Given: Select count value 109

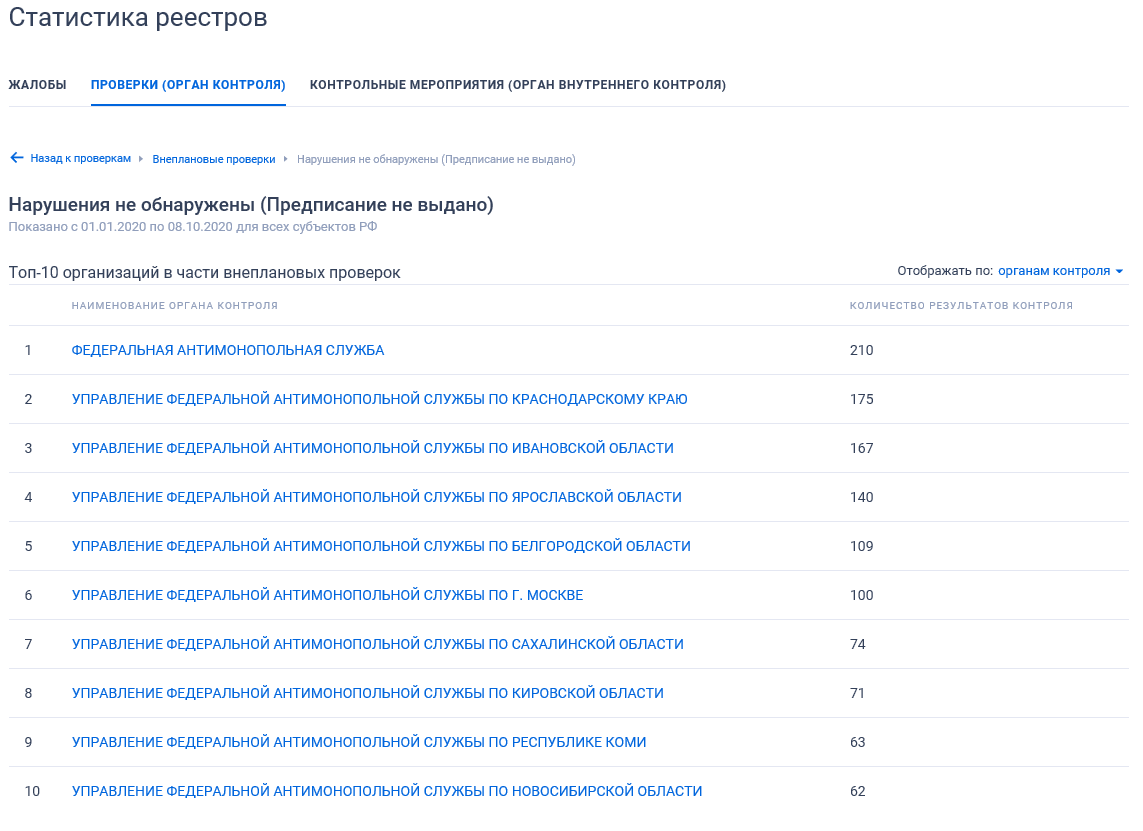Looking at the screenshot, I should [861, 546].
